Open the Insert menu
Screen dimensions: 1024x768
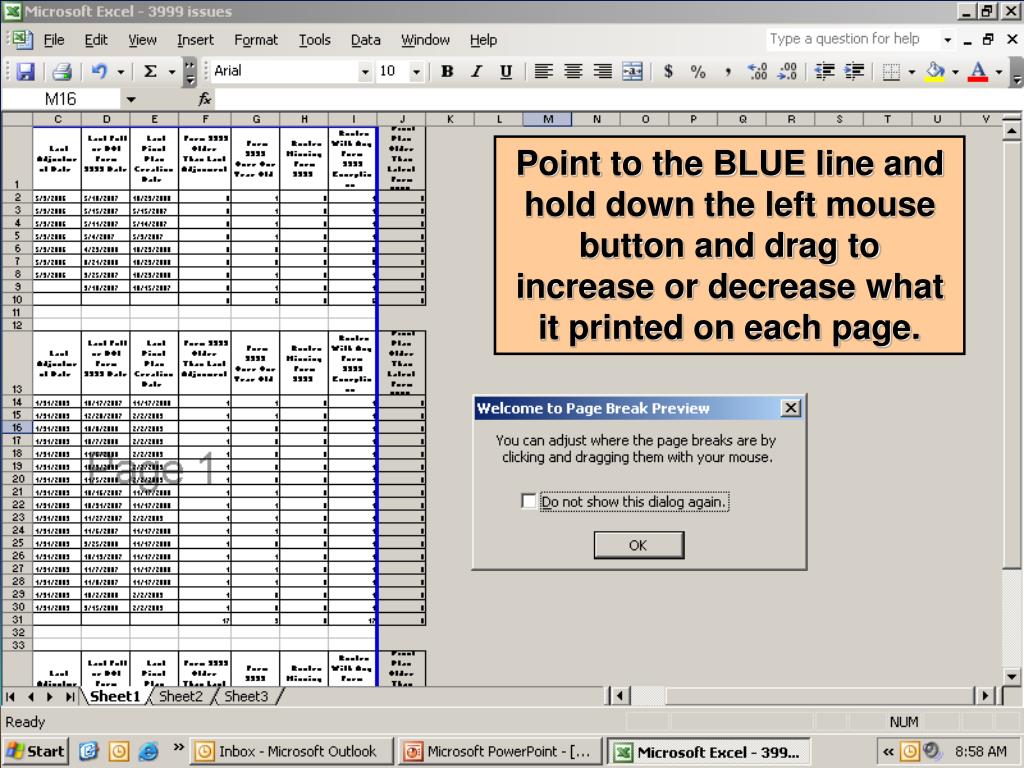click(x=195, y=40)
